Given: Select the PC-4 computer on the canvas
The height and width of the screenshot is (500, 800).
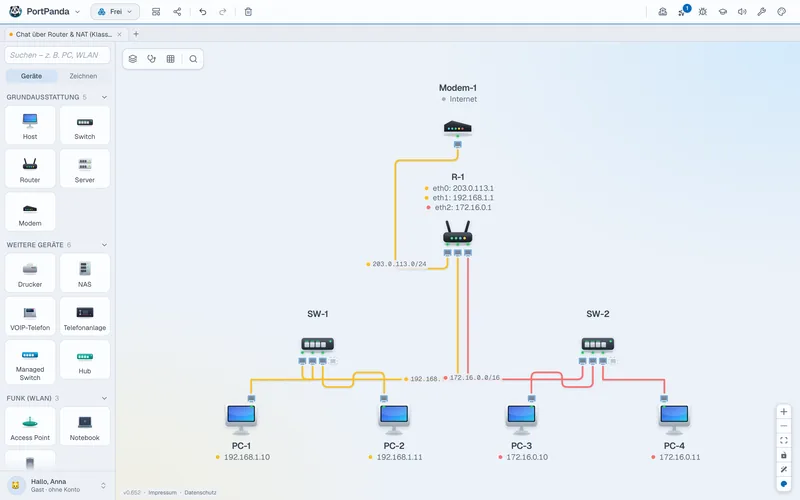Looking at the screenshot, I should click(674, 418).
